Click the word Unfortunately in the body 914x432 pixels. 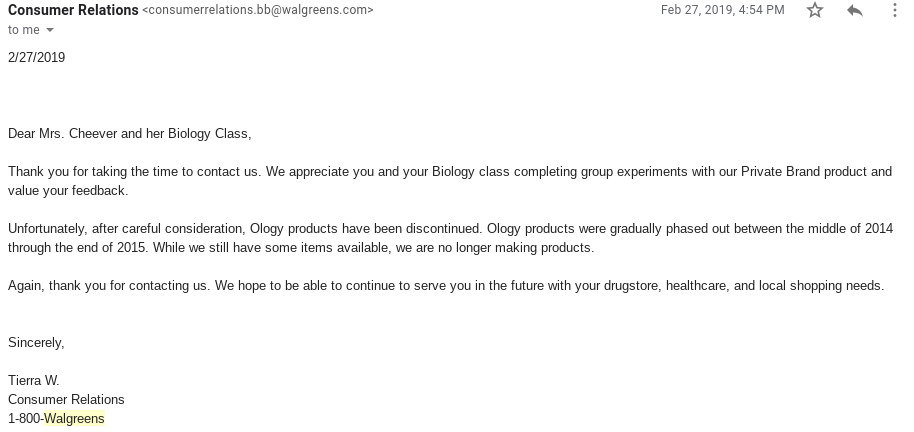(x=48, y=229)
